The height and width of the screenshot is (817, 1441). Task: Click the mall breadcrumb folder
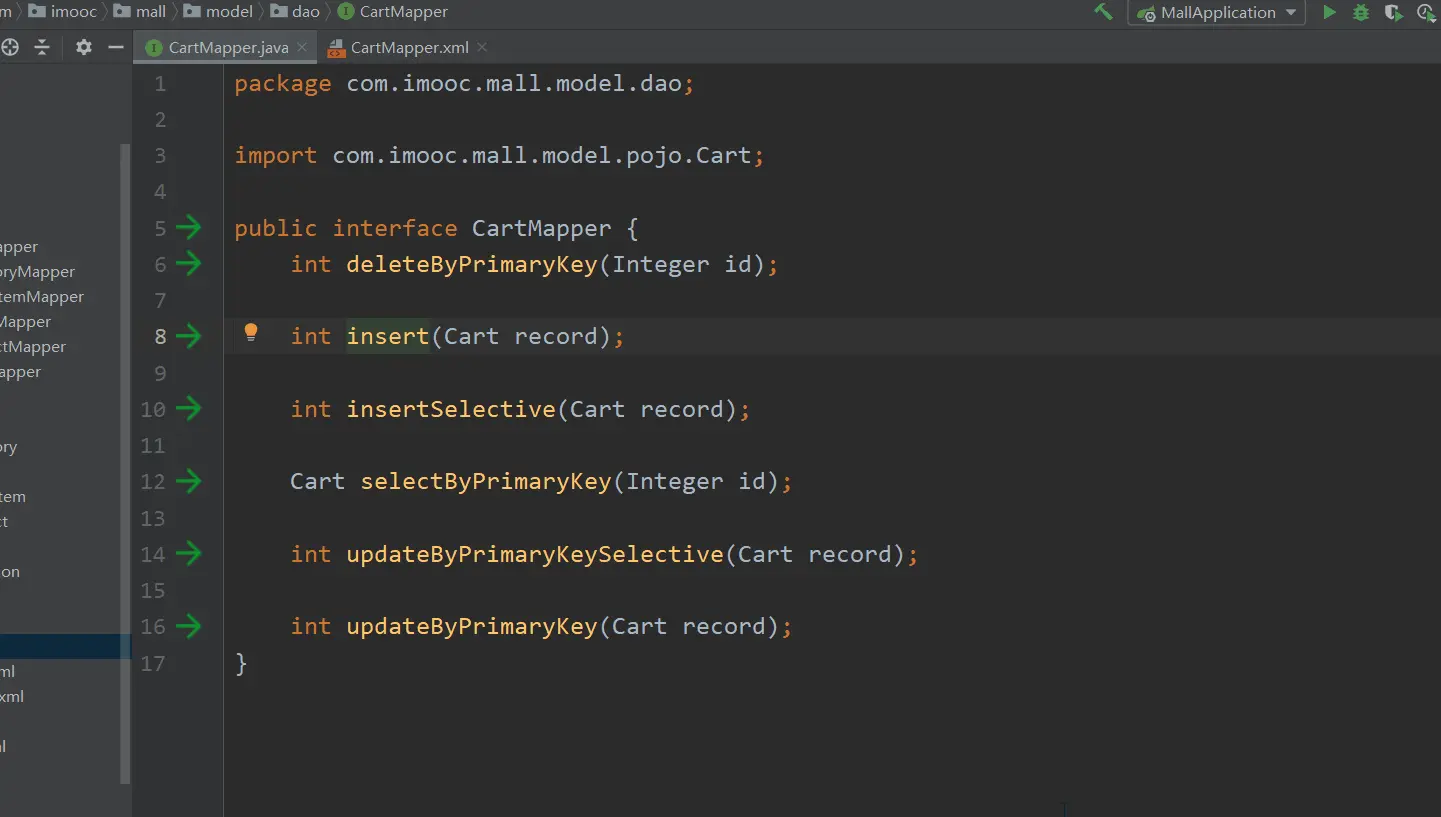pyautogui.click(x=140, y=12)
